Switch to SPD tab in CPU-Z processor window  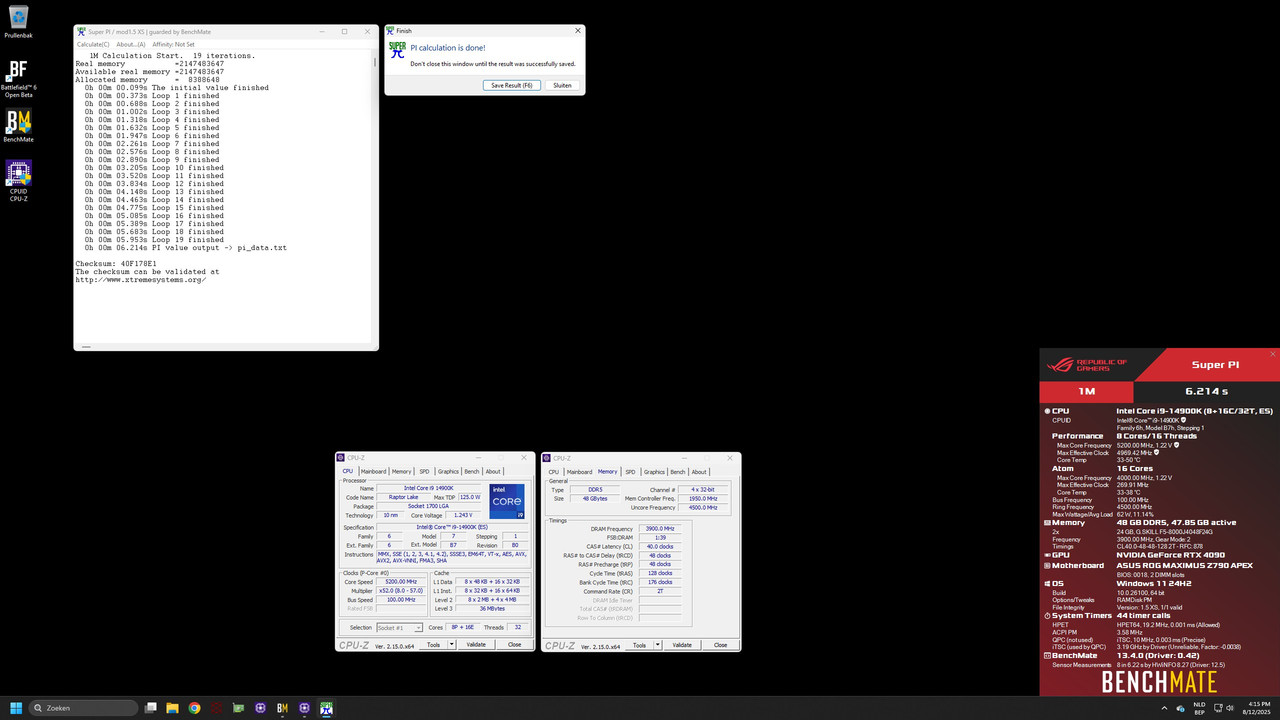[424, 471]
